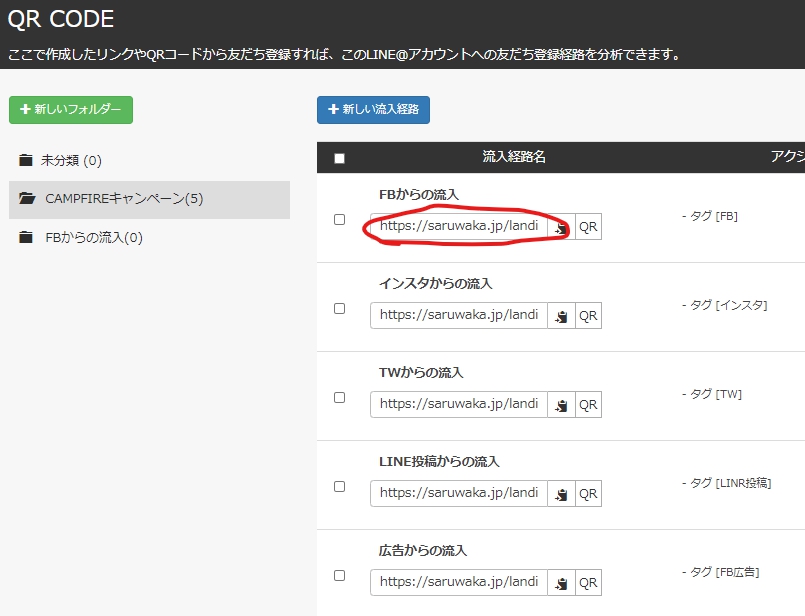Open the CAMPFIREキャンペーン(5) folder
The image size is (805, 616).
(x=149, y=199)
